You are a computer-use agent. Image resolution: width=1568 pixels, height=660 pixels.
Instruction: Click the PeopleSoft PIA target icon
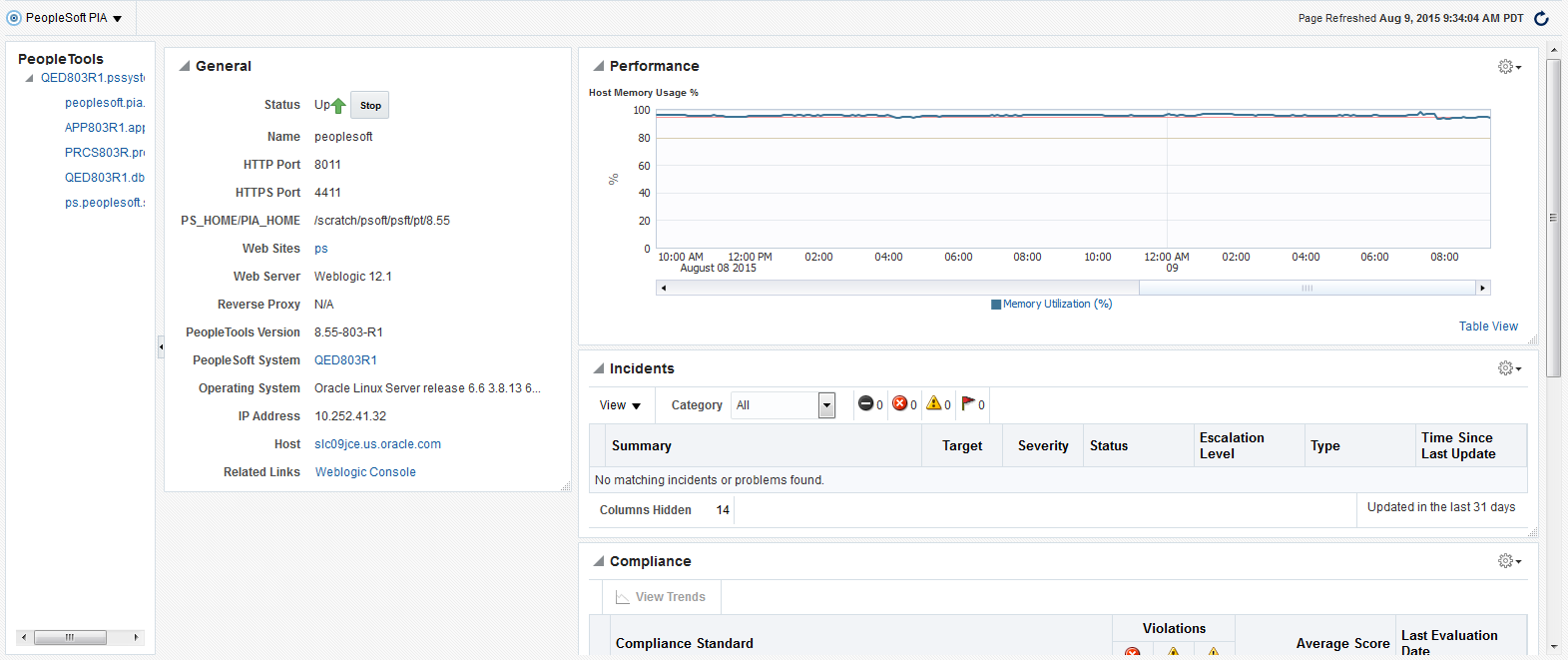(x=14, y=18)
